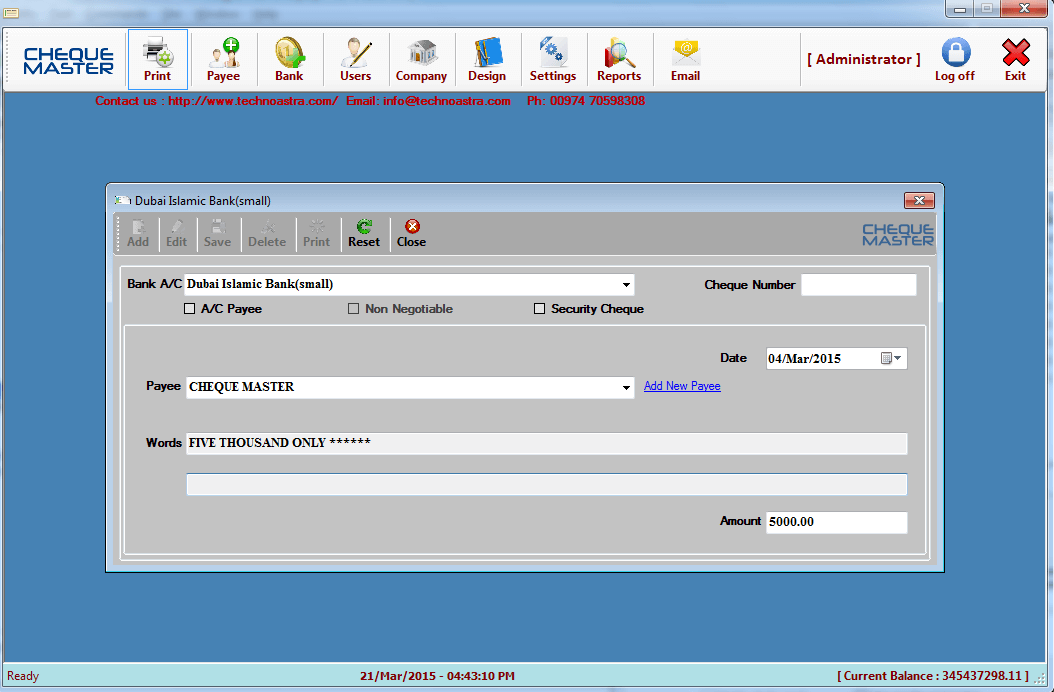Image resolution: width=1054 pixels, height=692 pixels.
Task: Open Company settings icon
Action: [x=421, y=60]
